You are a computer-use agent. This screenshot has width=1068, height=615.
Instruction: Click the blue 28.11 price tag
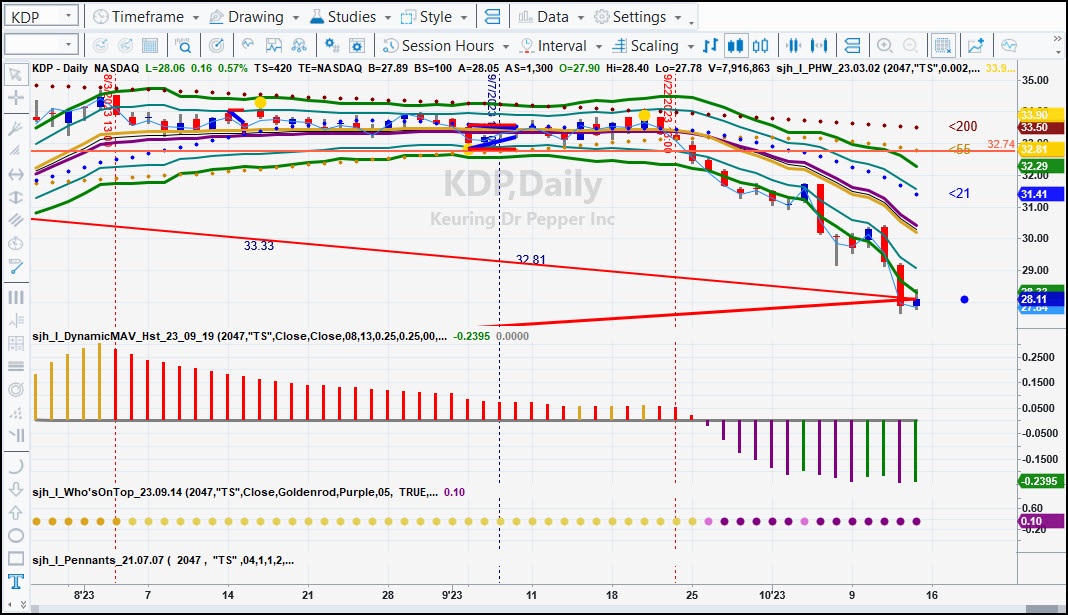coord(1041,299)
